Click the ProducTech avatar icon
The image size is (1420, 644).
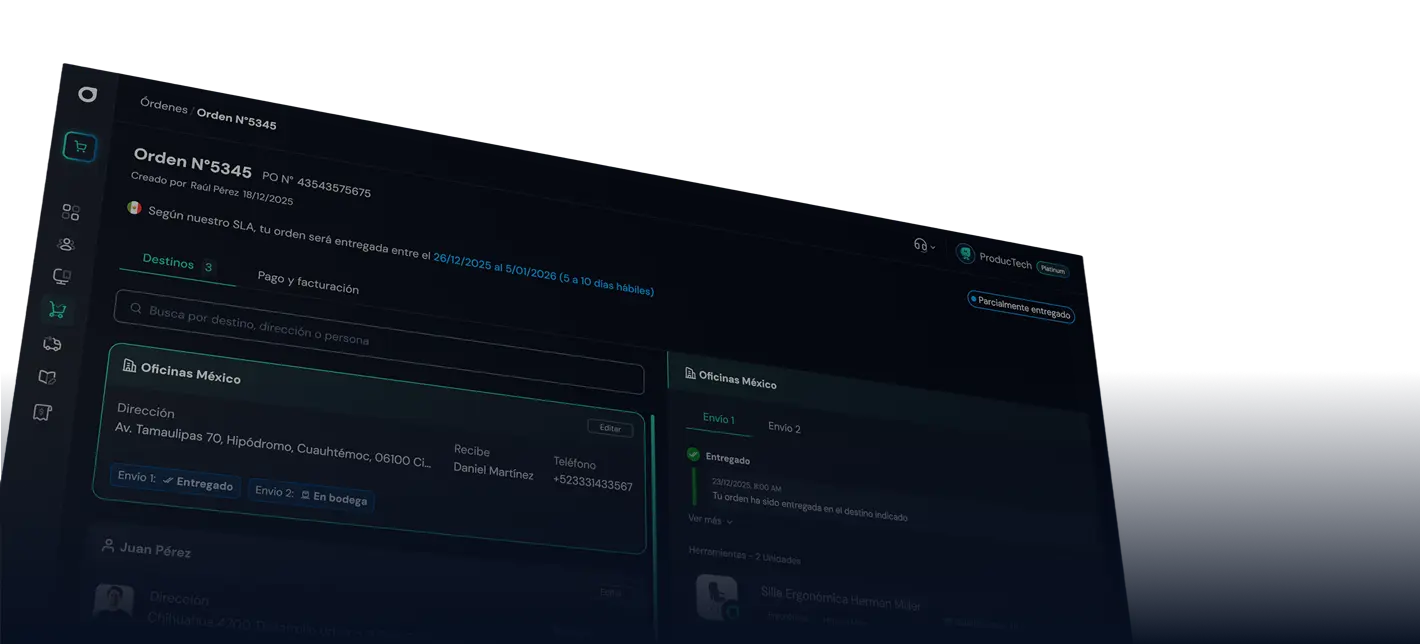[x=965, y=253]
